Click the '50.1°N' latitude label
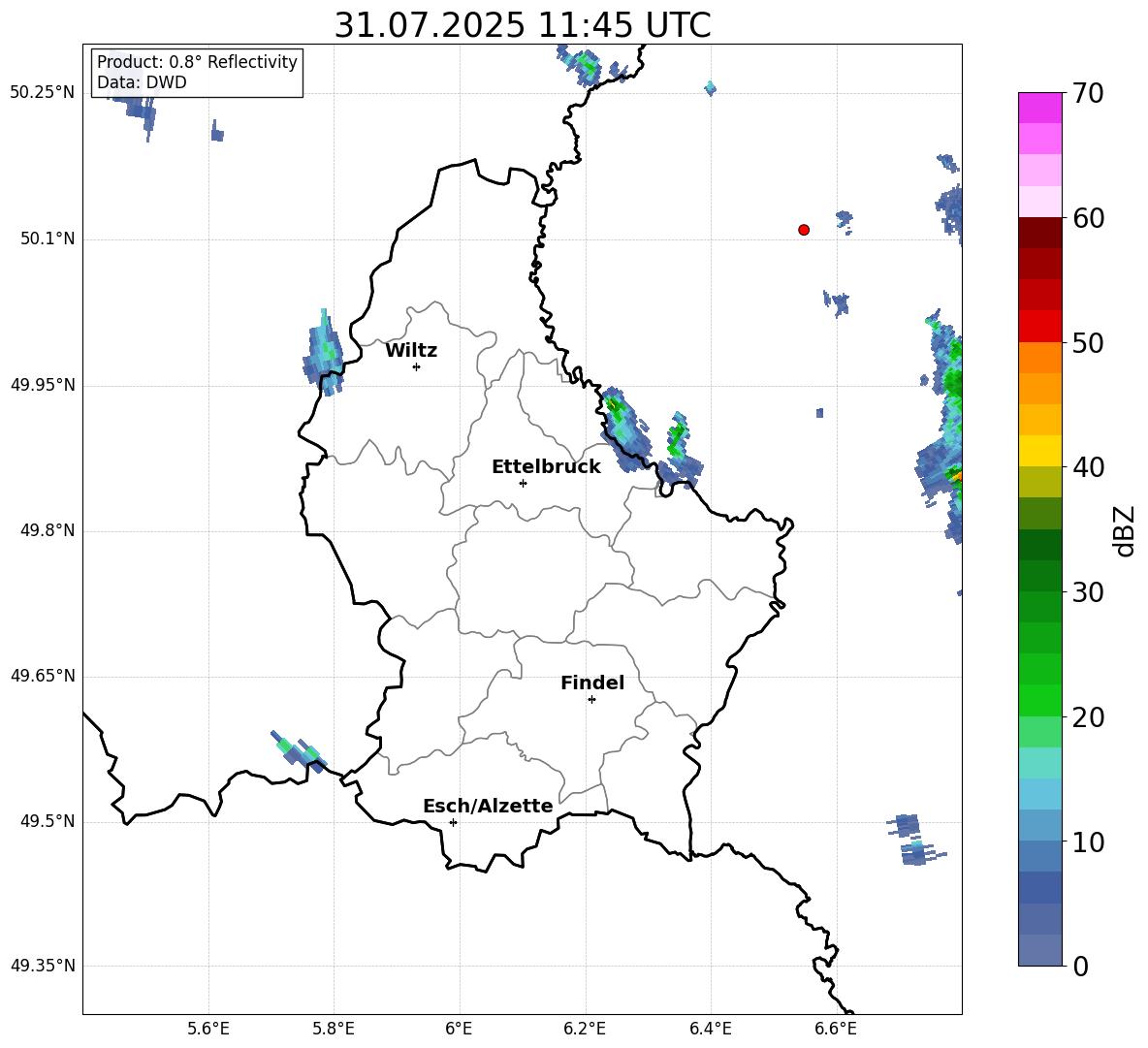 48,239
